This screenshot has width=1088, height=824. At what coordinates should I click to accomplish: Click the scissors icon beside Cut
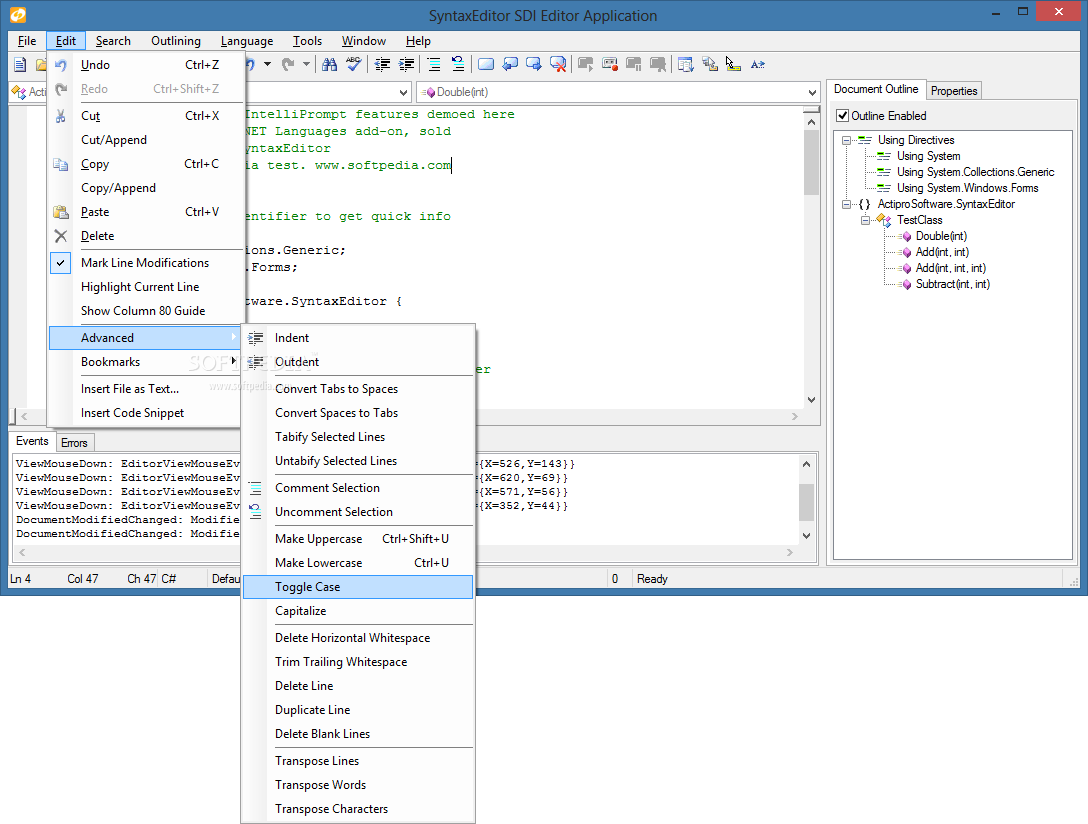click(x=61, y=116)
